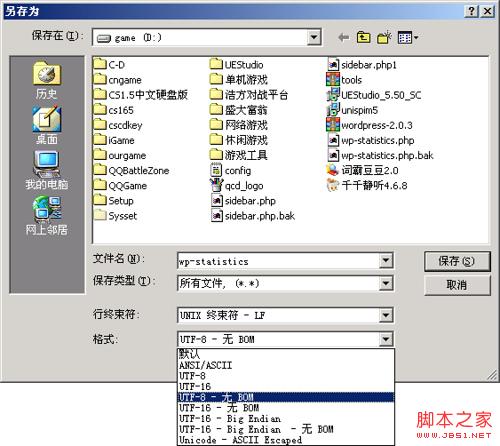Select the QQGame folder
Screen dimensions: 500x446
(x=120, y=186)
